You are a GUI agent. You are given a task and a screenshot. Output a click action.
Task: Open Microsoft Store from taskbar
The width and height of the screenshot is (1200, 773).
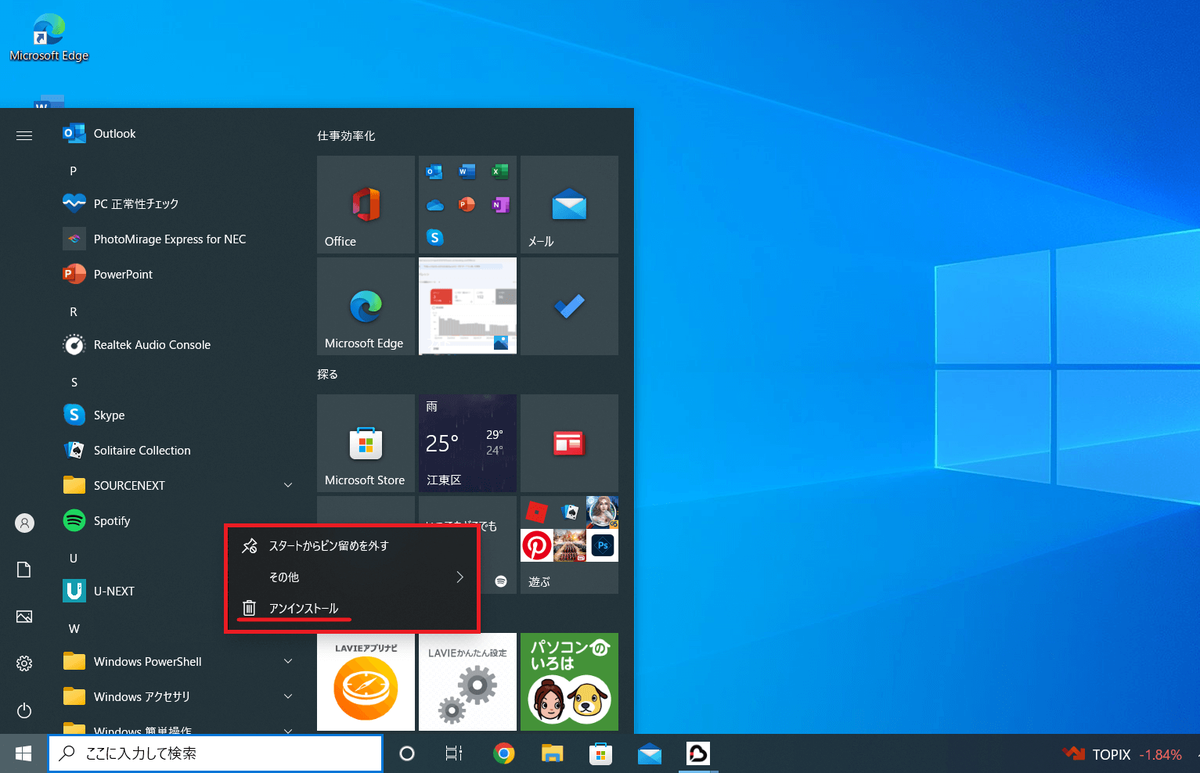point(601,753)
